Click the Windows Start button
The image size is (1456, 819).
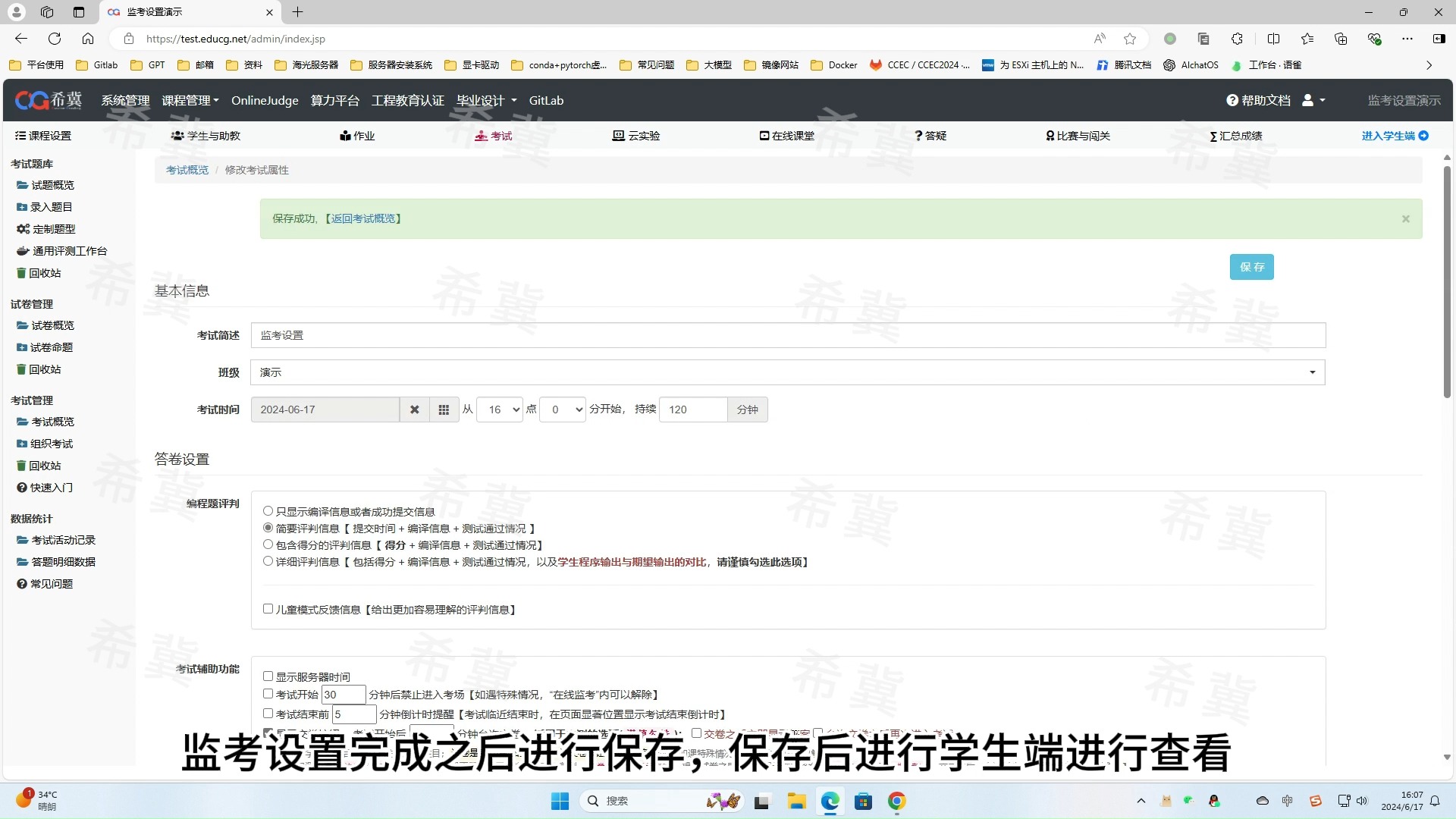560,801
